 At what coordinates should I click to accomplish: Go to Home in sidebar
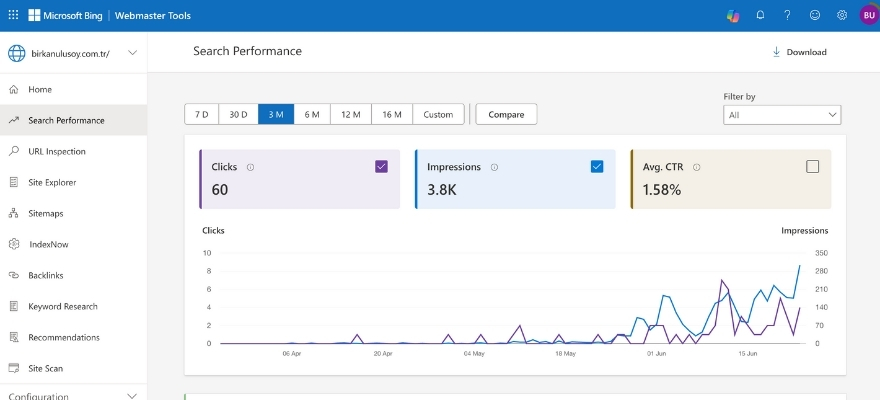click(74, 89)
